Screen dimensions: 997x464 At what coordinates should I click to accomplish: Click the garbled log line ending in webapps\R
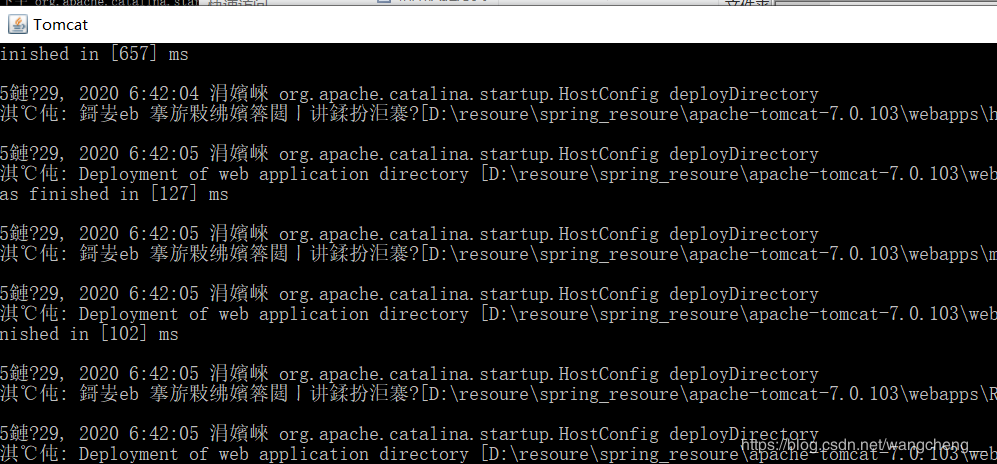click(x=498, y=394)
